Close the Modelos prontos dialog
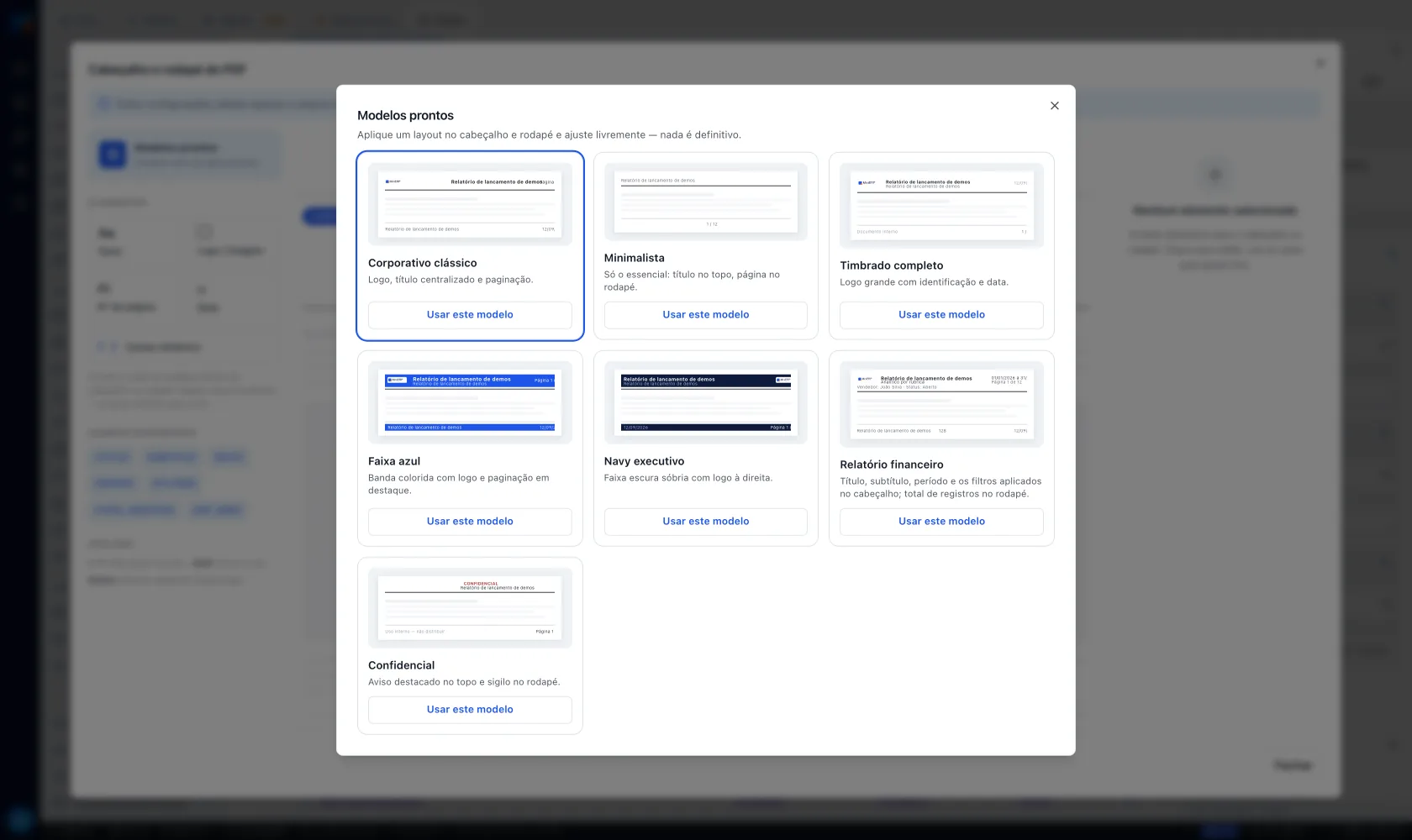The width and height of the screenshot is (1412, 840). click(1054, 106)
